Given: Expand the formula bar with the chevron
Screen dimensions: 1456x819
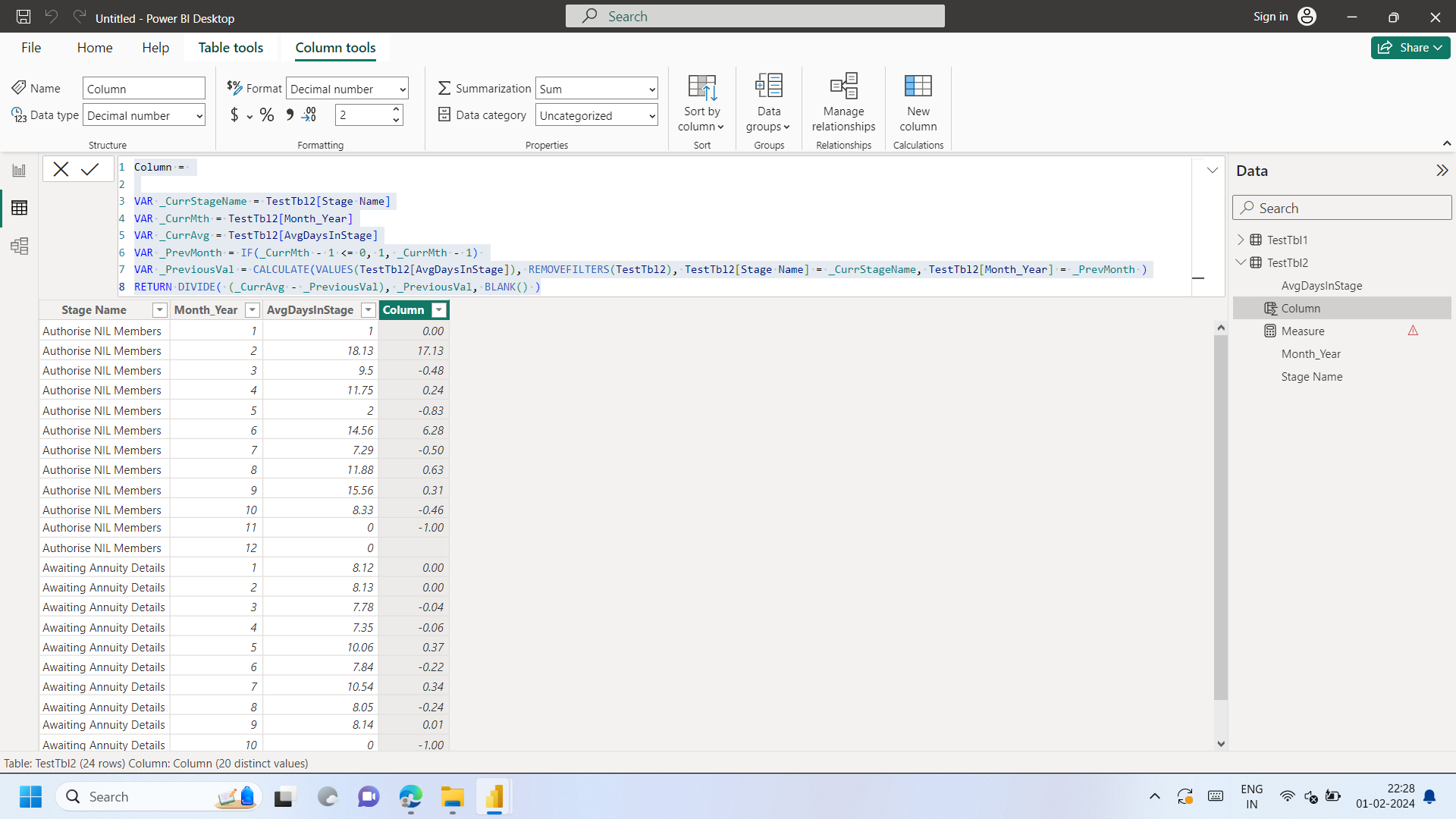Looking at the screenshot, I should [x=1212, y=171].
